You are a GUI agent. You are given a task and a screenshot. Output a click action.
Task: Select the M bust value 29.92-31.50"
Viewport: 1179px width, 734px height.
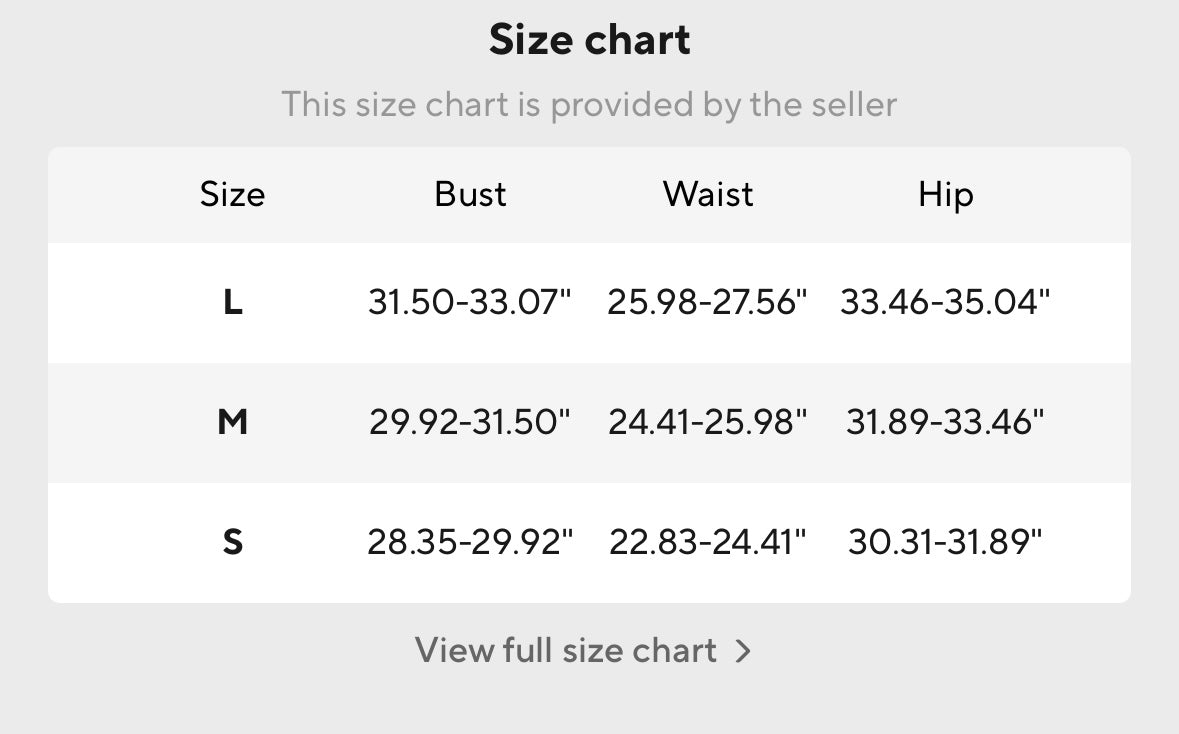click(x=470, y=422)
